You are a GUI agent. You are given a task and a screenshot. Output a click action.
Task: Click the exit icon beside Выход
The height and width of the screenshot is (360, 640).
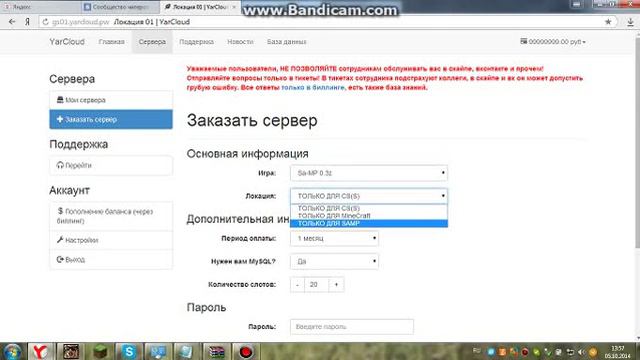[x=60, y=259]
